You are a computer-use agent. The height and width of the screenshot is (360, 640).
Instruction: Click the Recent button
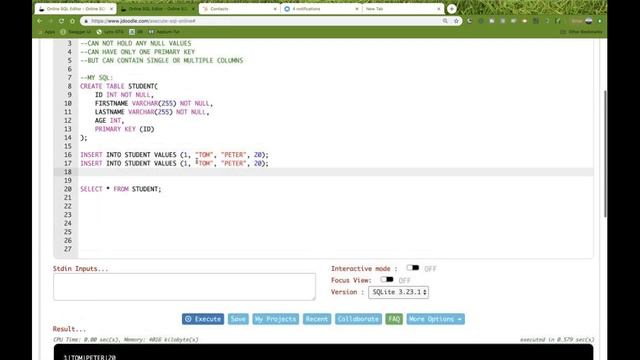[317, 319]
